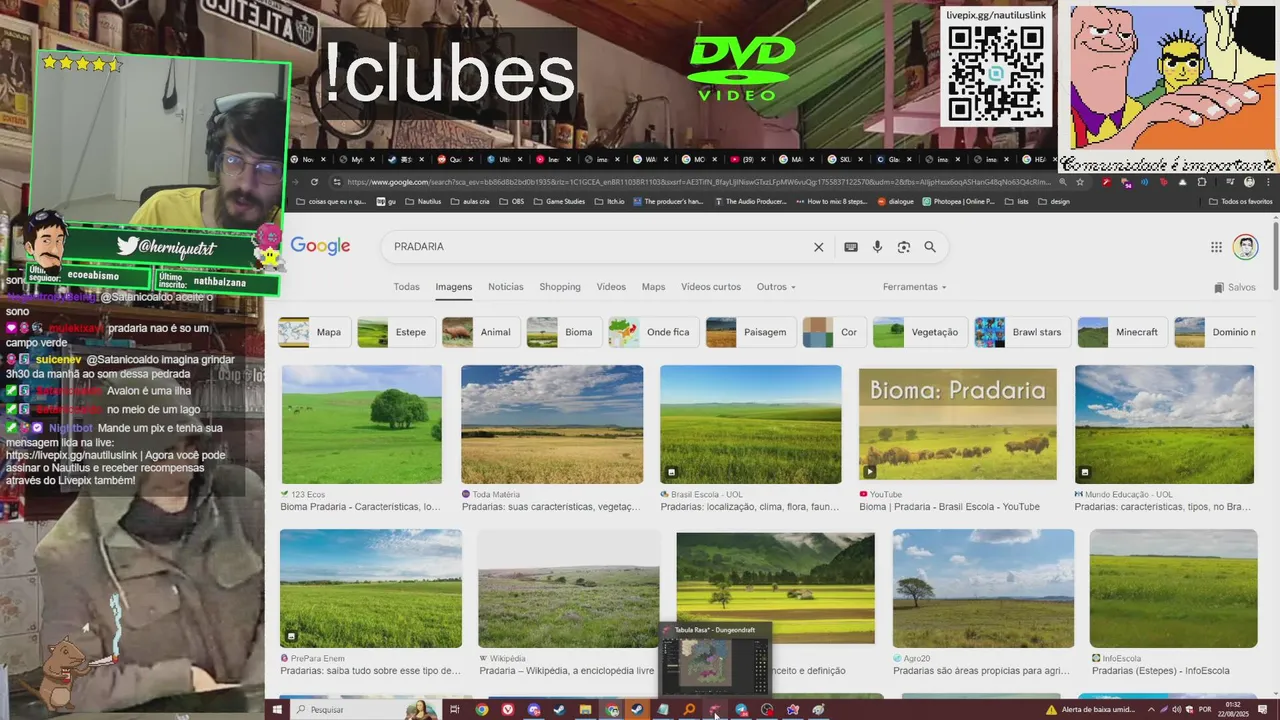The width and height of the screenshot is (1280, 720).
Task: Search by image with Google Lens
Action: pos(904,247)
